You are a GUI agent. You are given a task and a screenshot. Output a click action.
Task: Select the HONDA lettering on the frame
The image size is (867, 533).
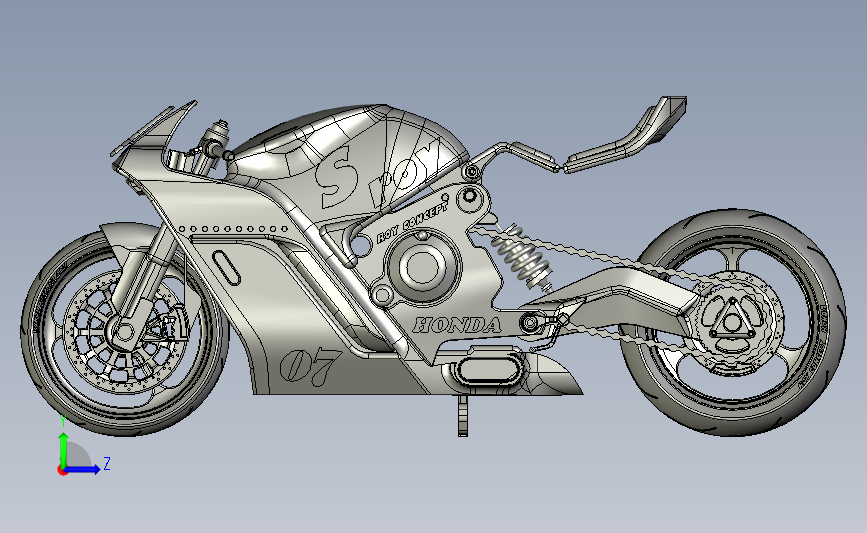pyautogui.click(x=457, y=325)
